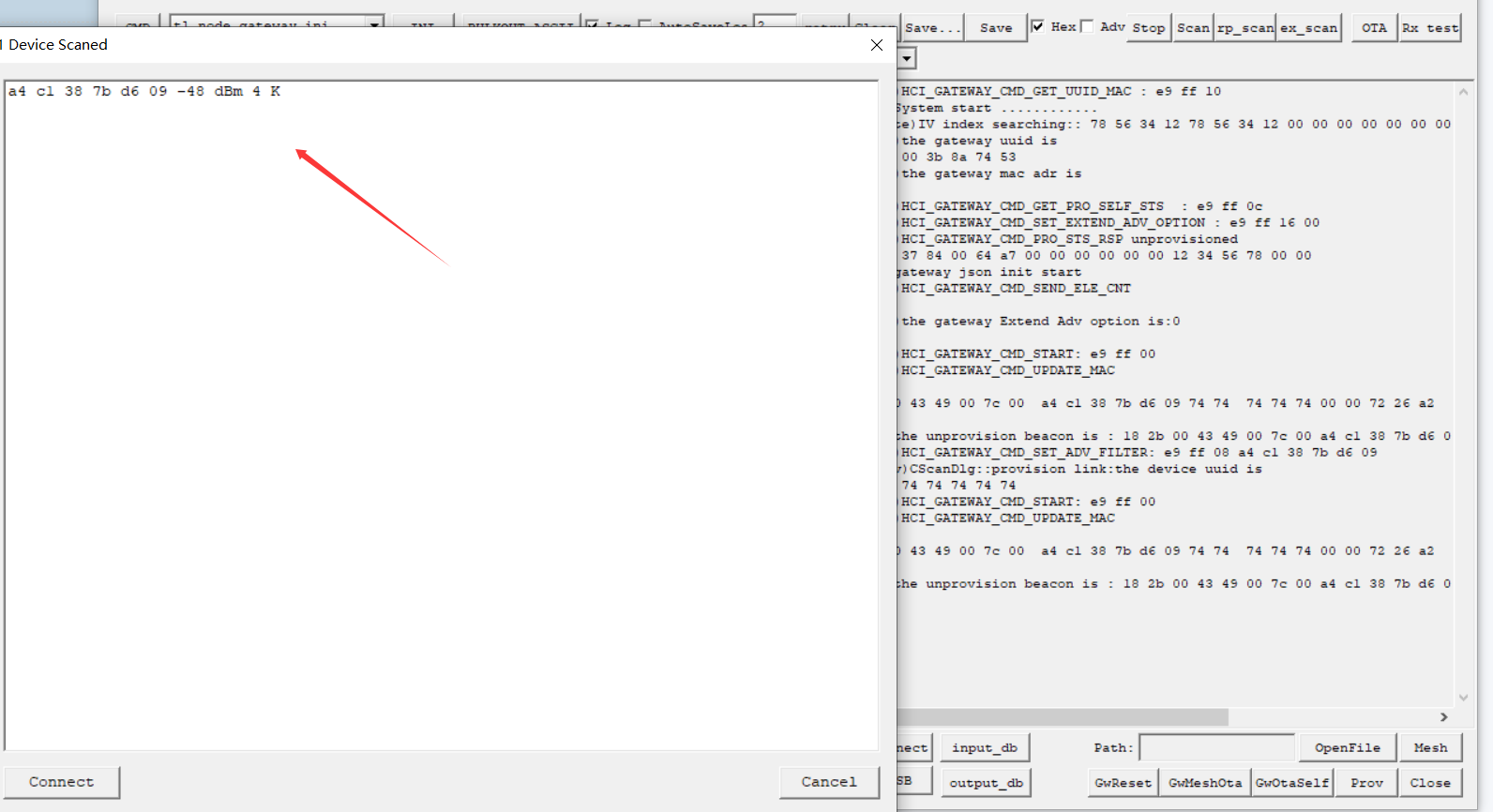Cancel the Device Scaned dialog
The width and height of the screenshot is (1493, 812).
829,782
